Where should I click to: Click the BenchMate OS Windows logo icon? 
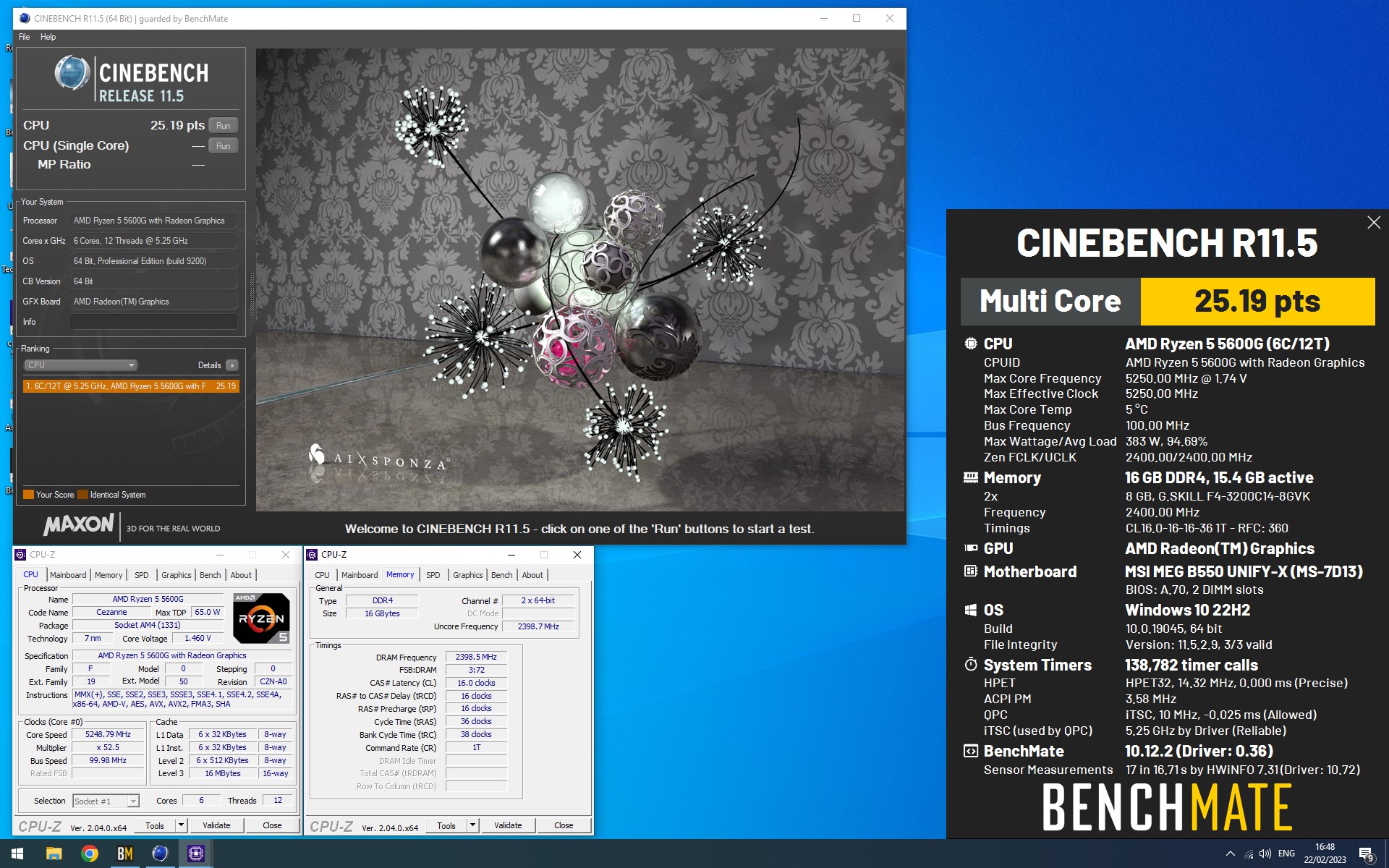coord(971,610)
